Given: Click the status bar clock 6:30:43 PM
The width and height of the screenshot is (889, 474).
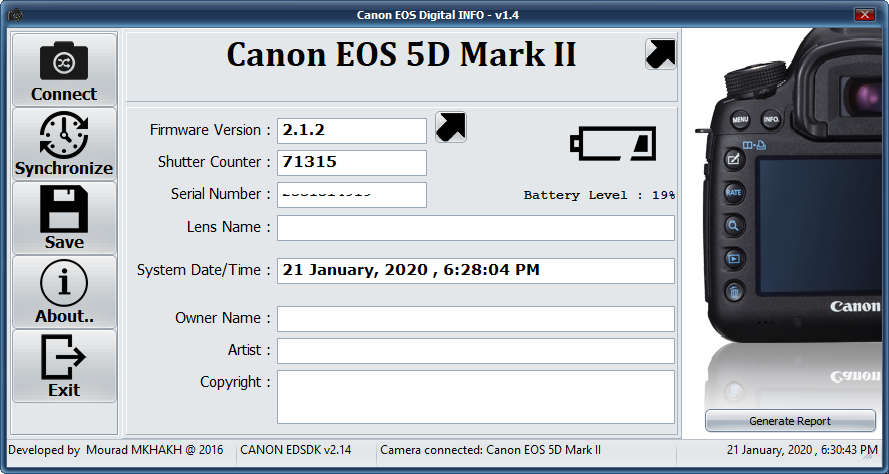Looking at the screenshot, I should (800, 451).
